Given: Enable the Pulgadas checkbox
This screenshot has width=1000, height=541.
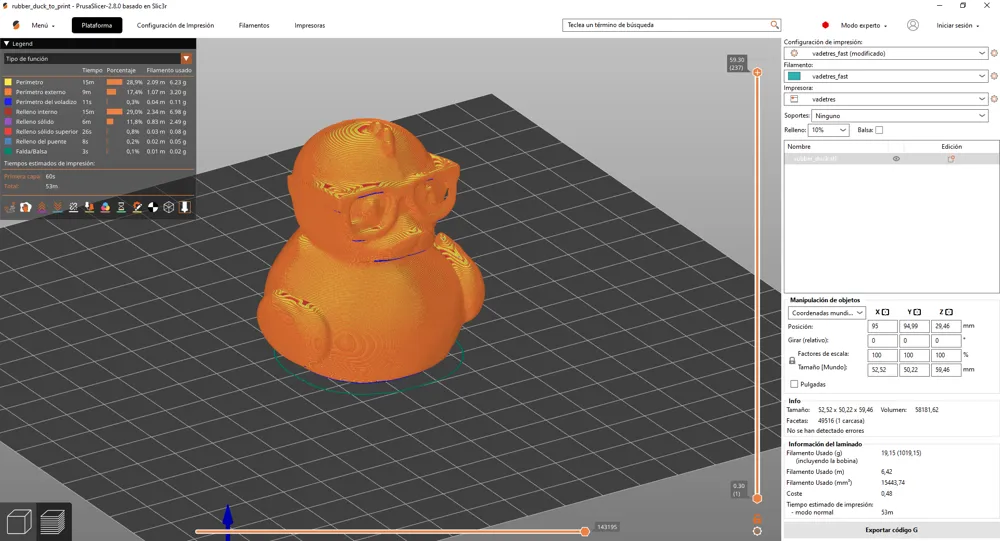Looking at the screenshot, I should (x=794, y=384).
